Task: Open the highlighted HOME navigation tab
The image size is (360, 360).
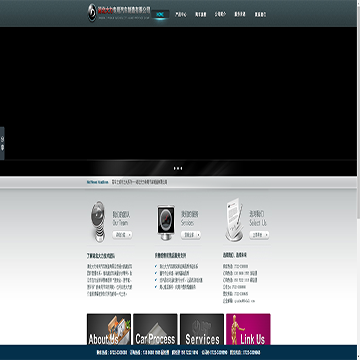Action: [x=160, y=14]
